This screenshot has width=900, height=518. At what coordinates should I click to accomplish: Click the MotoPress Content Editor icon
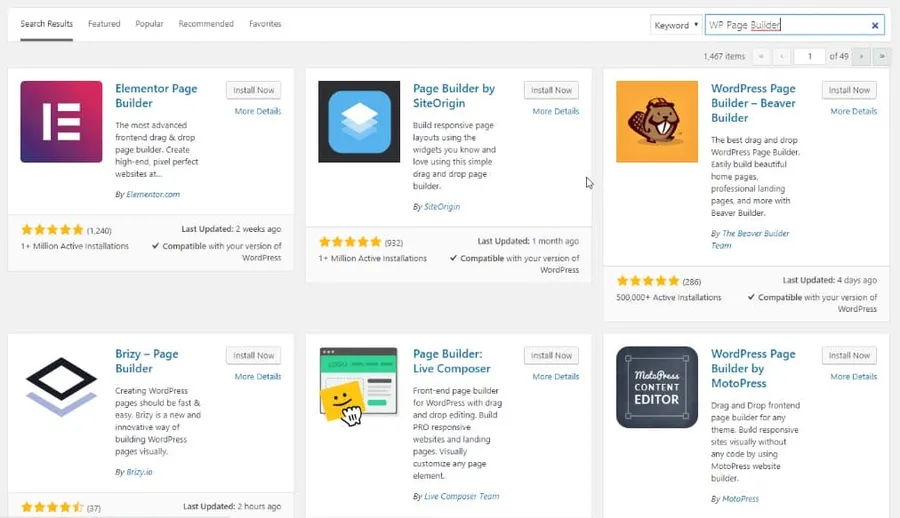(657, 387)
